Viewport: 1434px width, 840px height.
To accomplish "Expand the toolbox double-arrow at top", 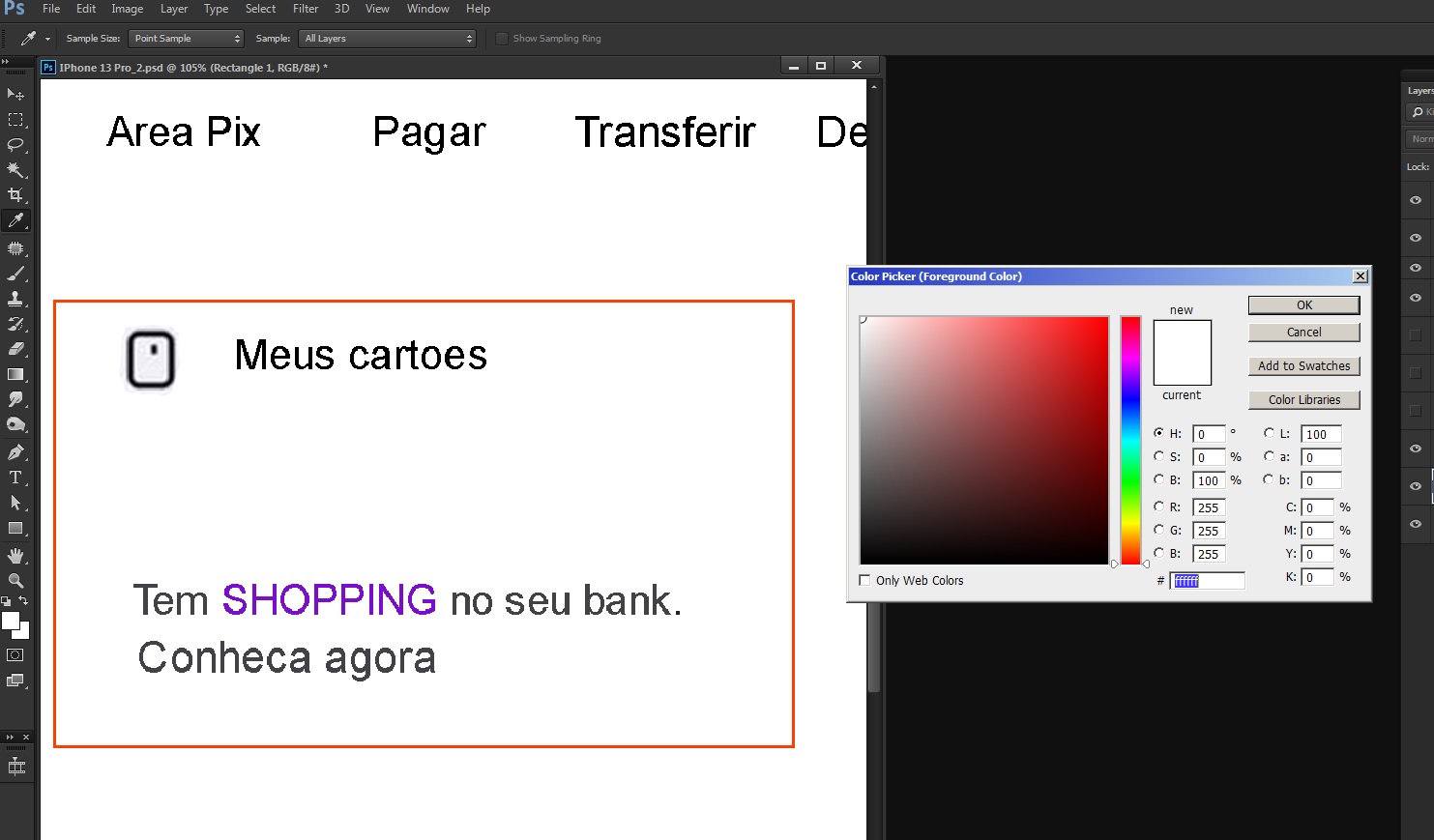I will [5, 61].
